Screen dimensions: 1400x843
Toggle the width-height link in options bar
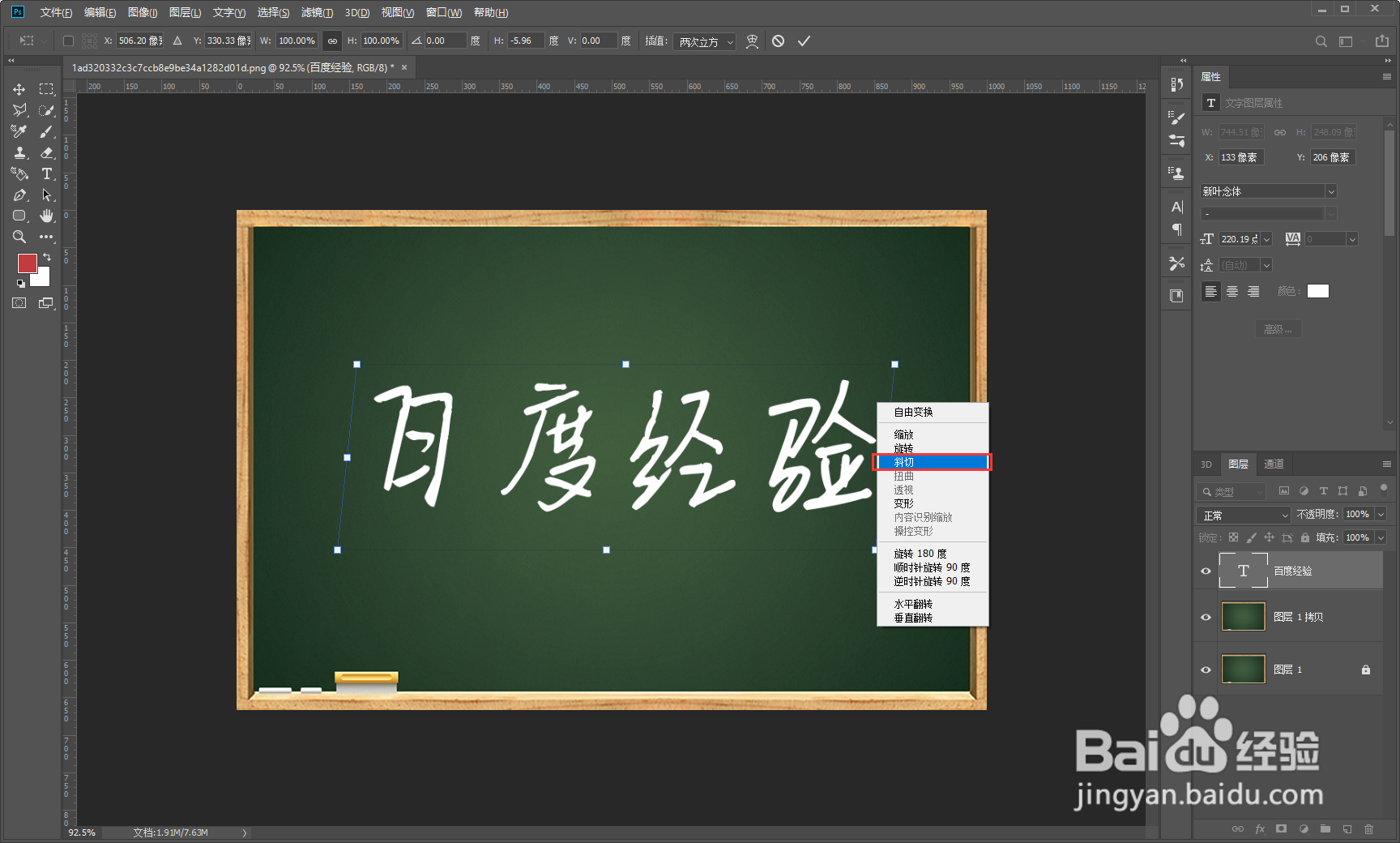tap(331, 41)
